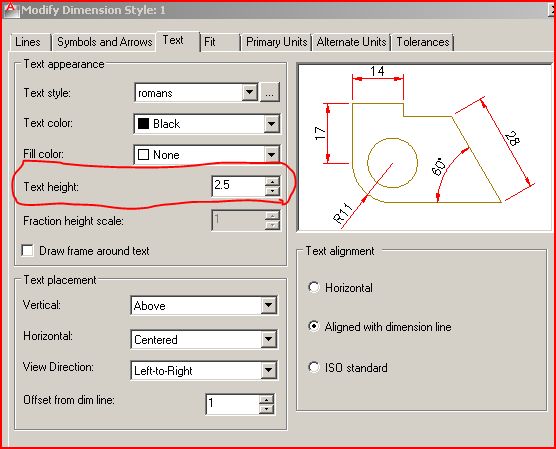556x449 pixels.
Task: Expand the Text style romans dropdown
Action: click(x=250, y=93)
